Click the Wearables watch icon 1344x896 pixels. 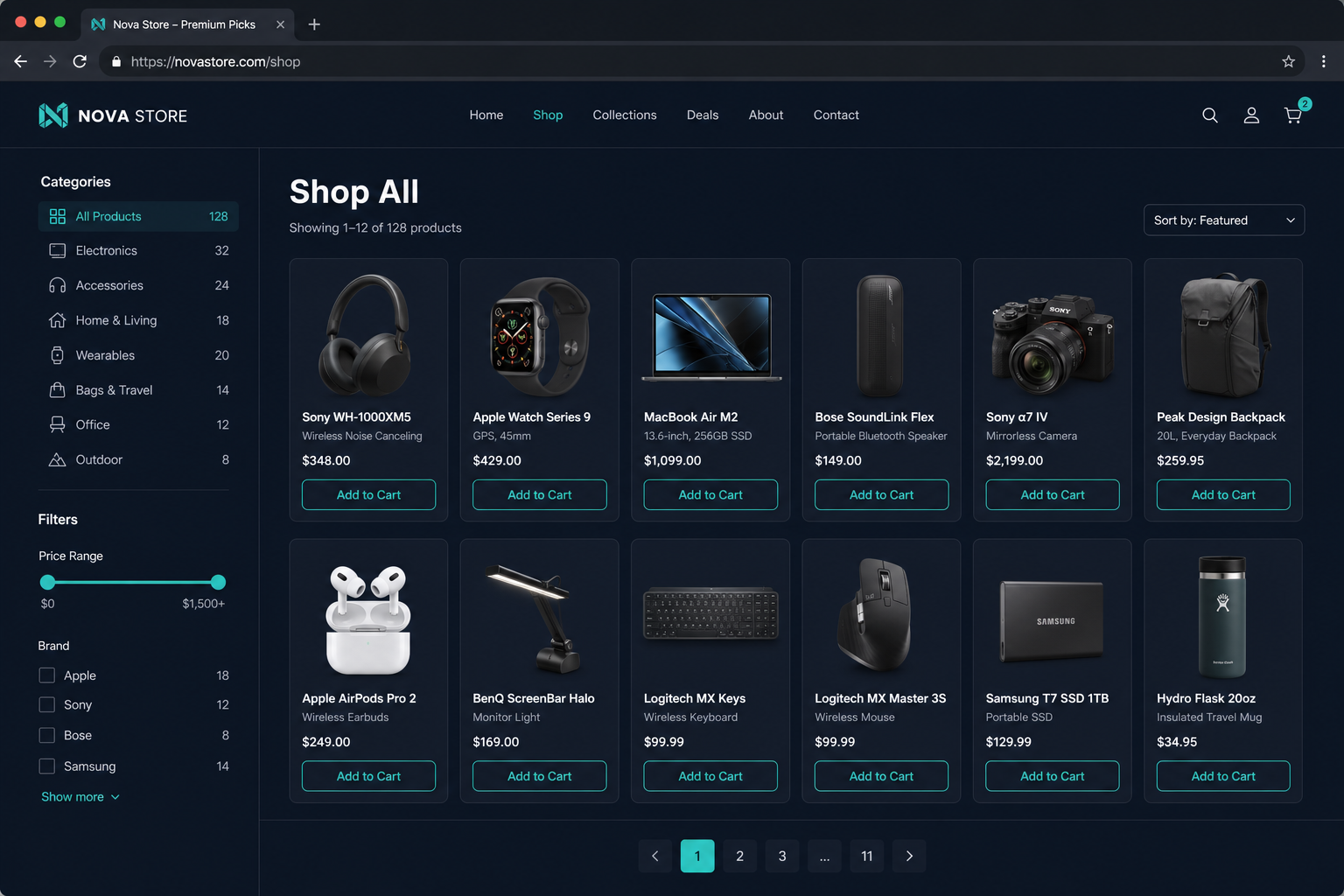[58, 355]
